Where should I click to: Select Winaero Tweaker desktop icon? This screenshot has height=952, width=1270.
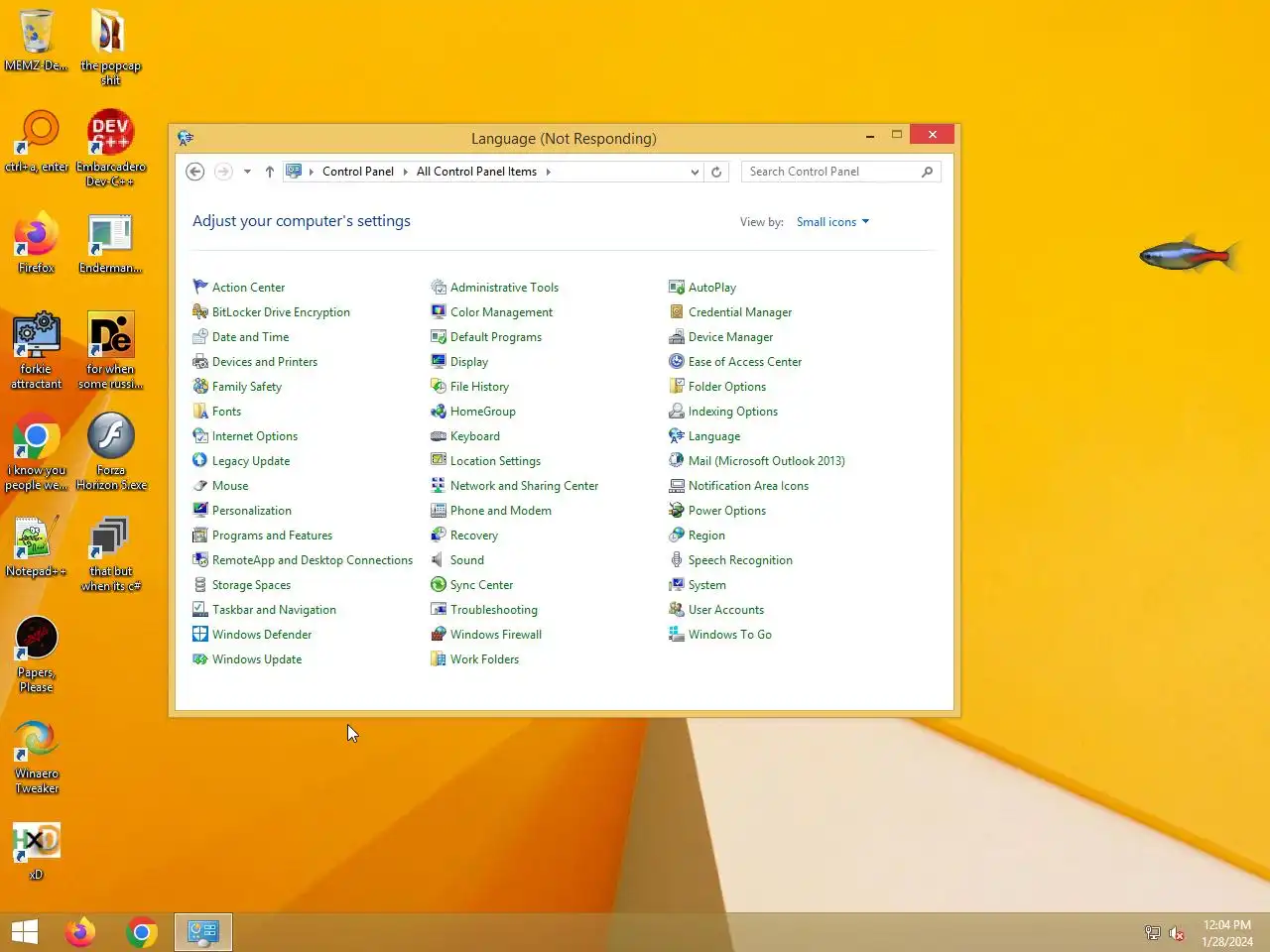[37, 757]
